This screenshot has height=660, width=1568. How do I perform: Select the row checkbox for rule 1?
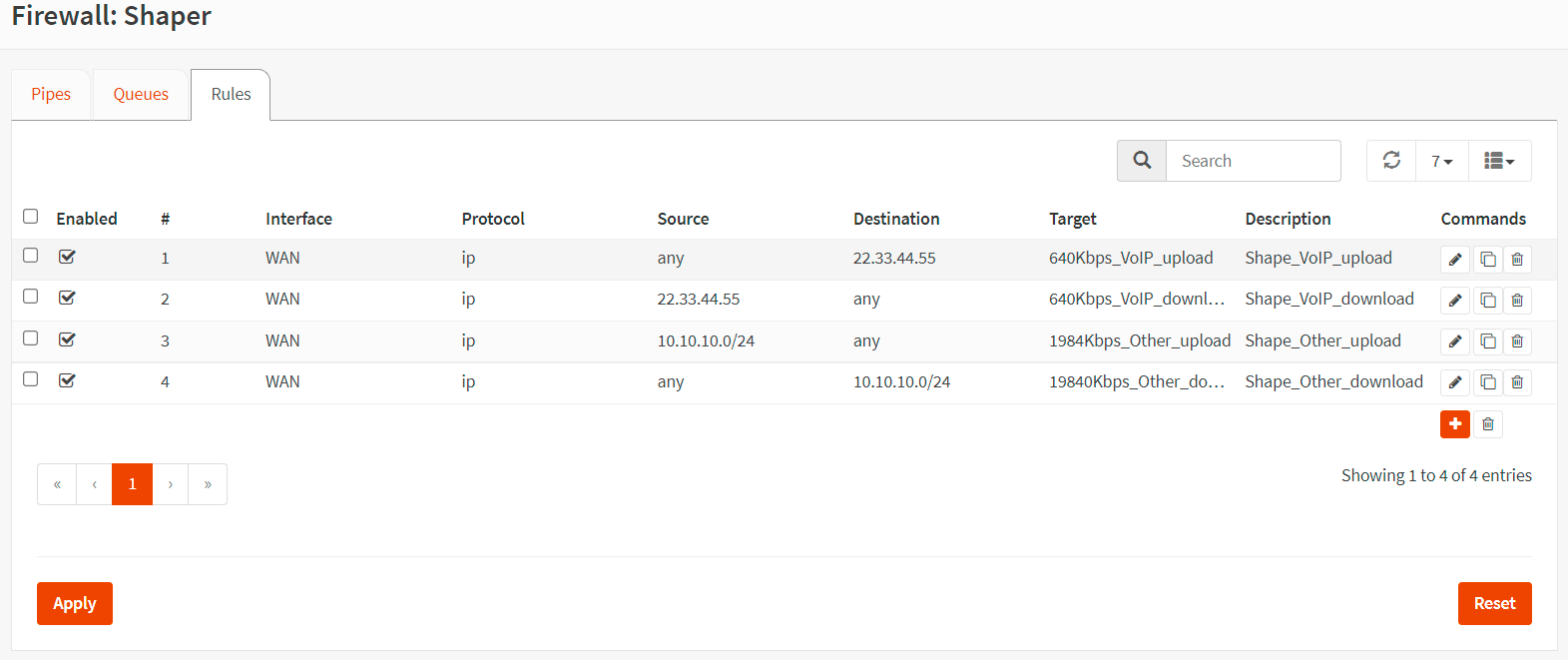[31, 256]
